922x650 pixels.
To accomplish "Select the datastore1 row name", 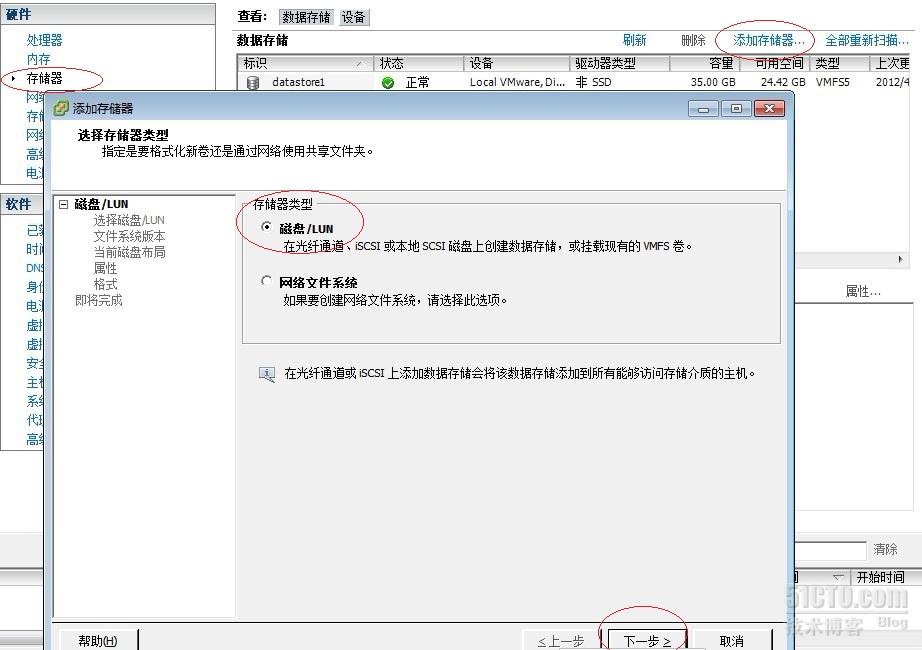I will [x=298, y=82].
